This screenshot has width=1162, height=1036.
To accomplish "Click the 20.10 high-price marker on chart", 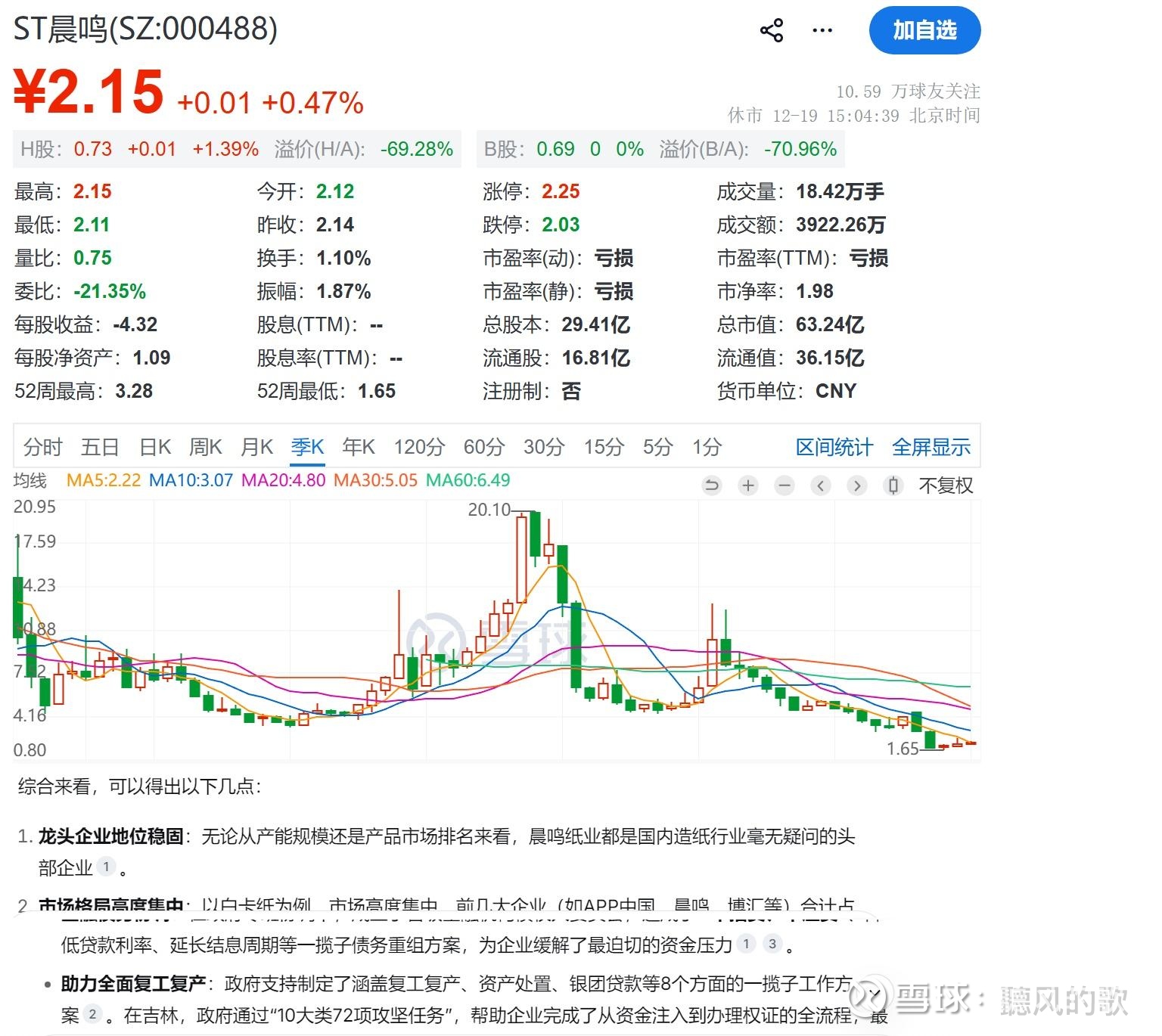I will pyautogui.click(x=489, y=510).
